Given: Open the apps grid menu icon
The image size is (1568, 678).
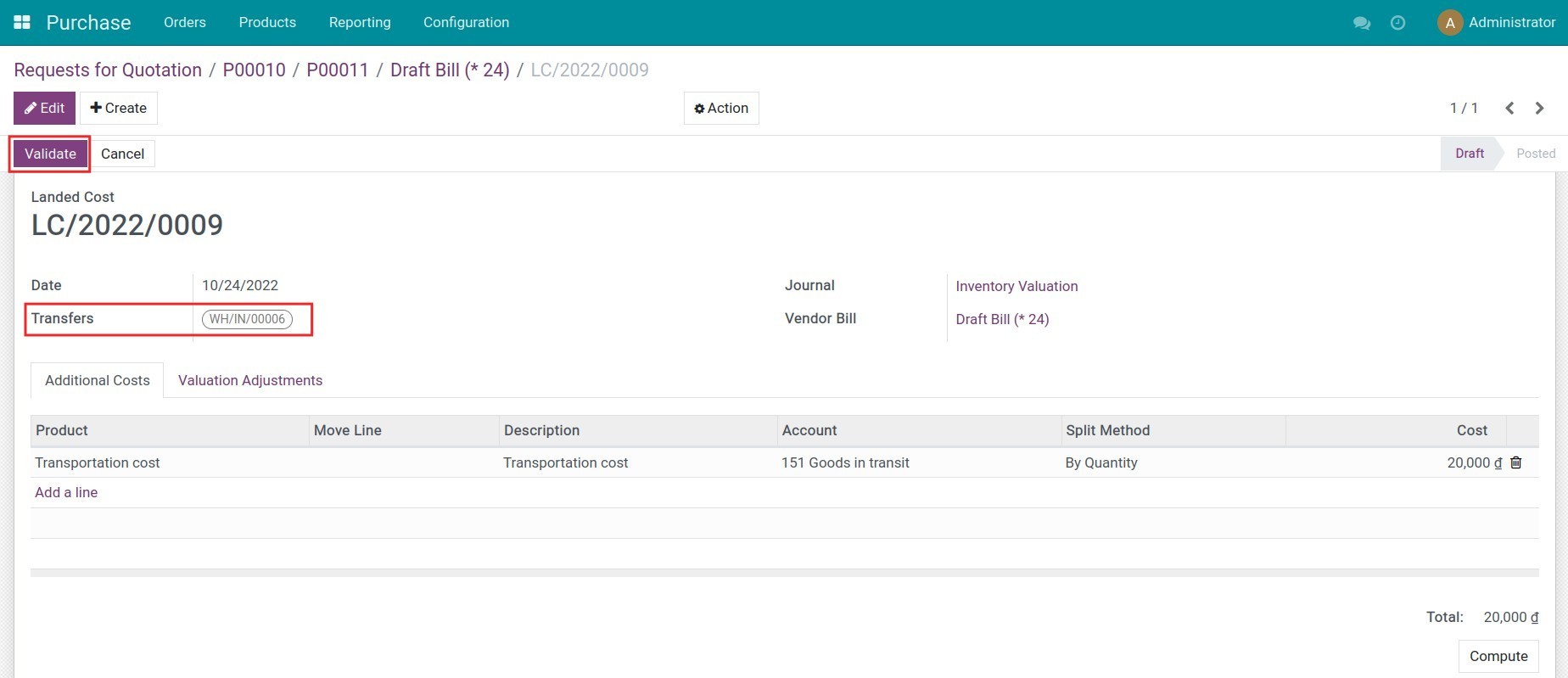Looking at the screenshot, I should click(22, 22).
